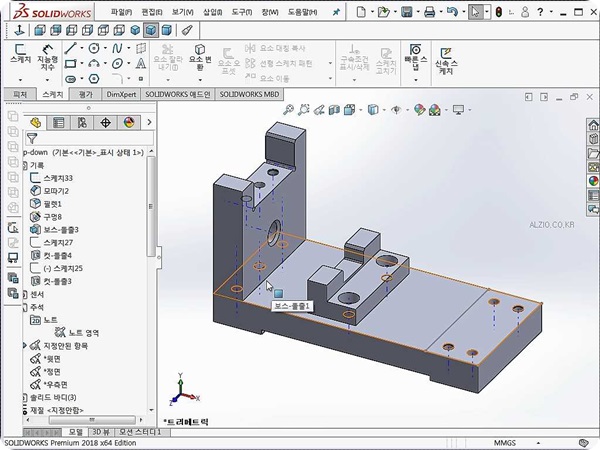Select the Smart Dimension (지능형 치수) tool
This screenshot has height=450, width=600.
click(x=47, y=57)
